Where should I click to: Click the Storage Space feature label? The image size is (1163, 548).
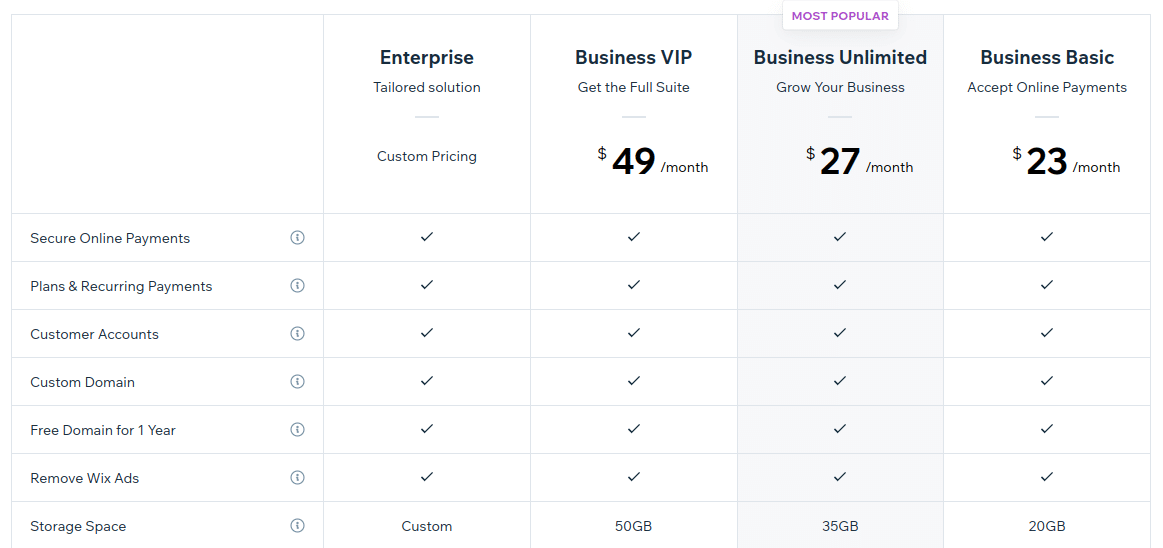coord(78,526)
